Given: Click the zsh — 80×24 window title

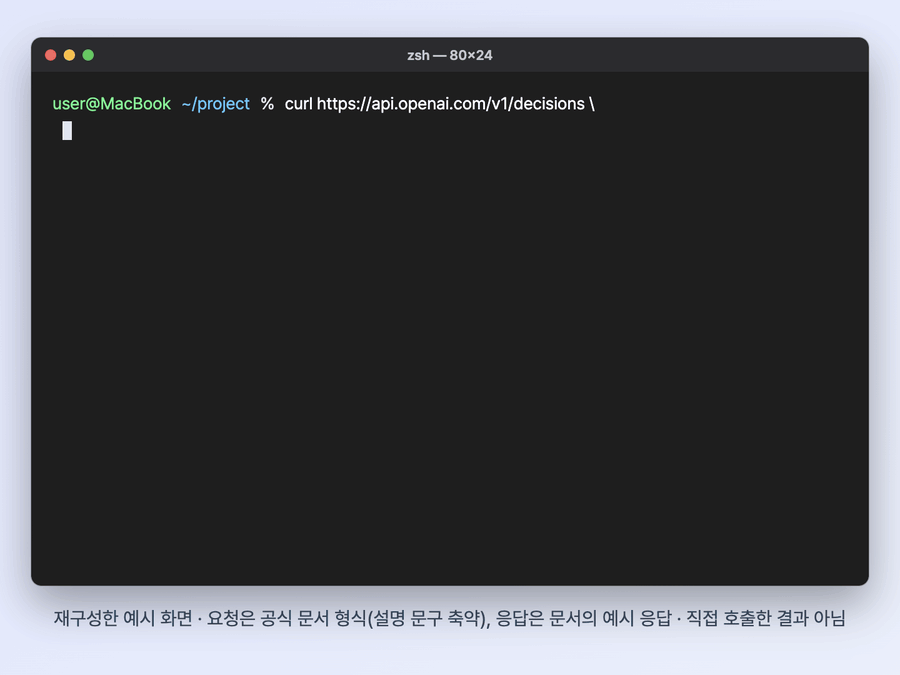Looking at the screenshot, I should point(449,55).
